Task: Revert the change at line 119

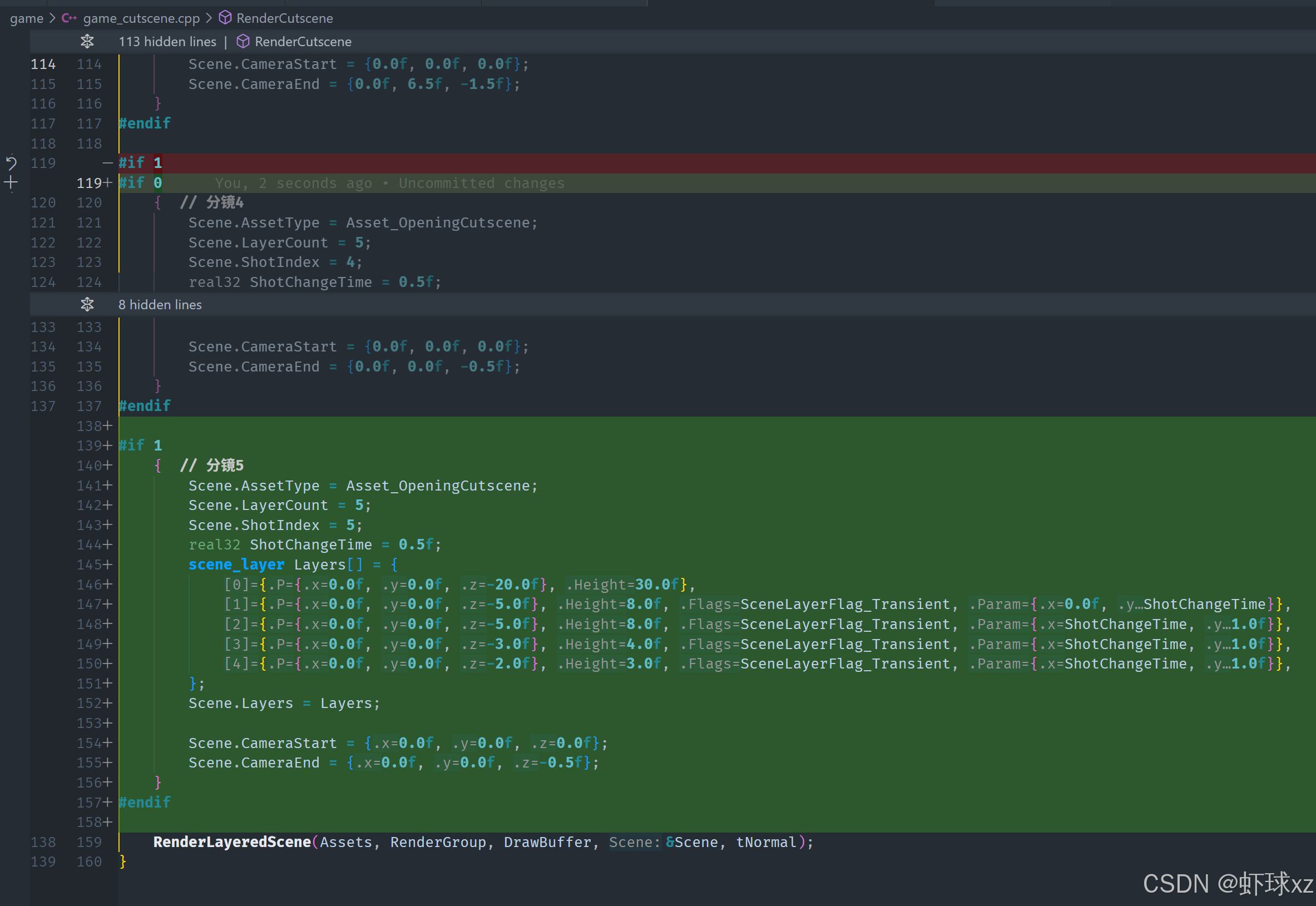Action: [x=11, y=164]
